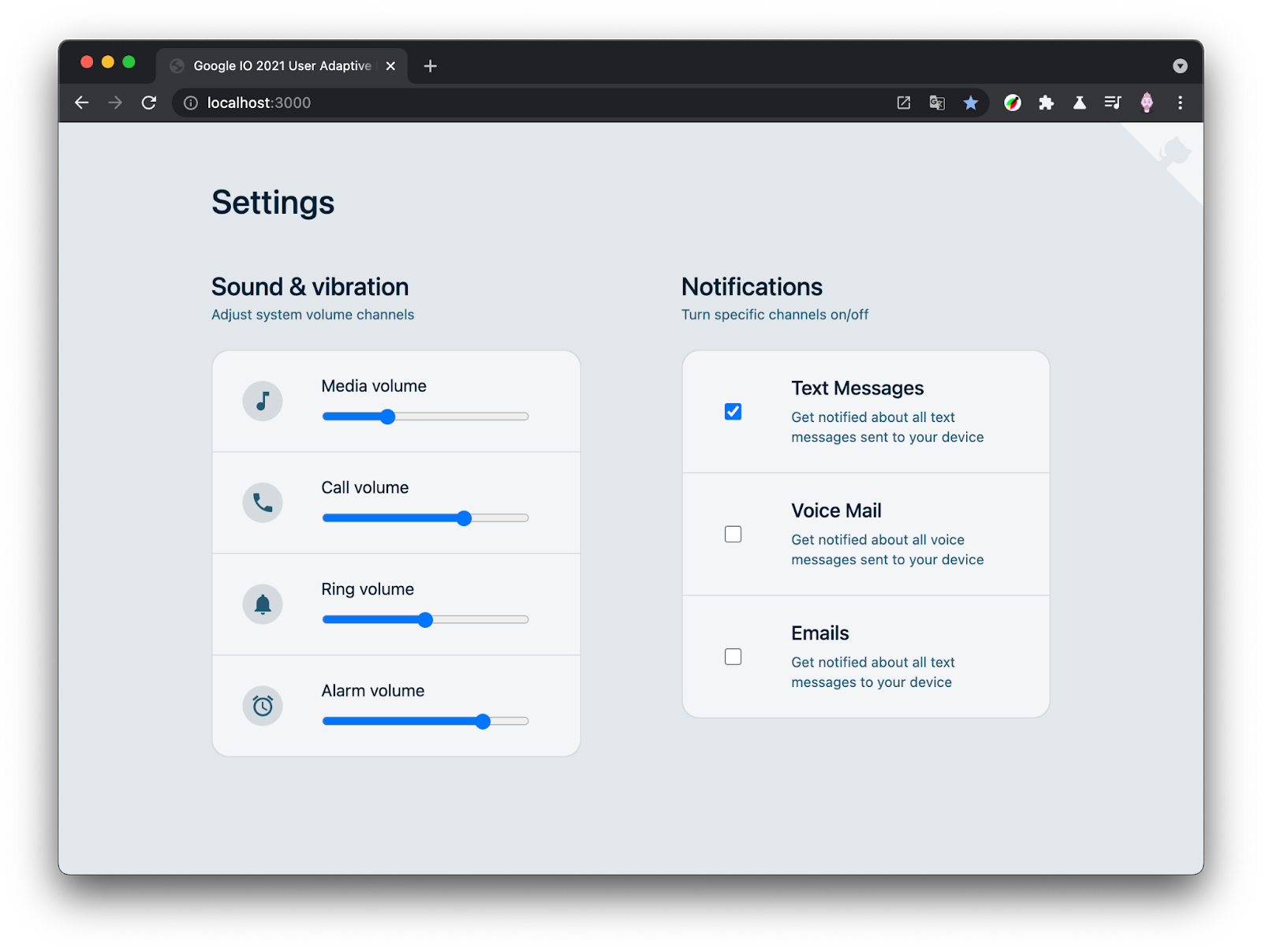Open a new tab with plus button
Screen dimensions: 1262x952
click(x=430, y=66)
